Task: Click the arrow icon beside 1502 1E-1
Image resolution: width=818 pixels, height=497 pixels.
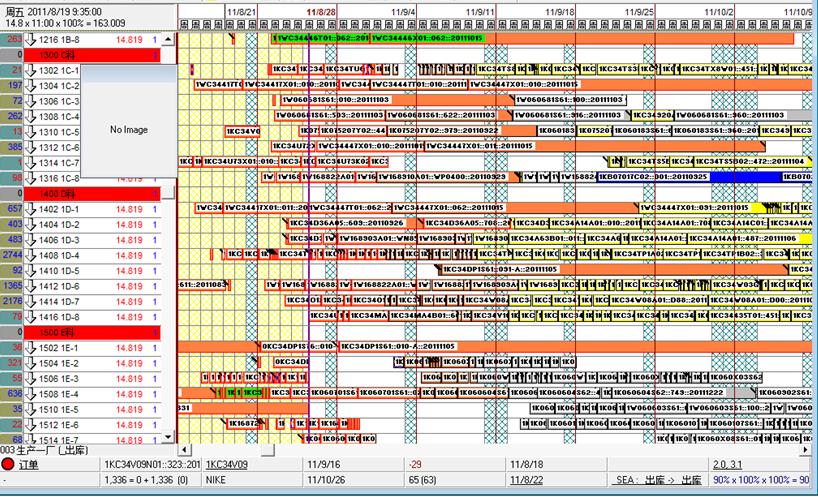Action: 32,348
